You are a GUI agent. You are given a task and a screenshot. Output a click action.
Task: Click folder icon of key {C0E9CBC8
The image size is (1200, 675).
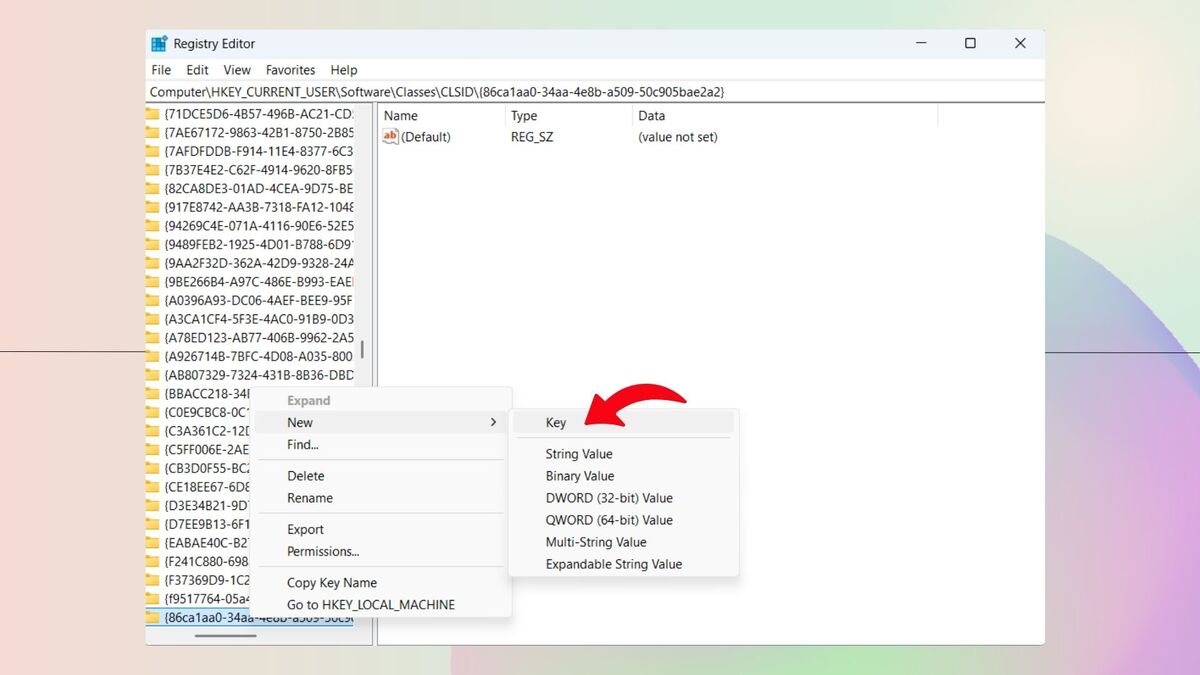coord(153,412)
